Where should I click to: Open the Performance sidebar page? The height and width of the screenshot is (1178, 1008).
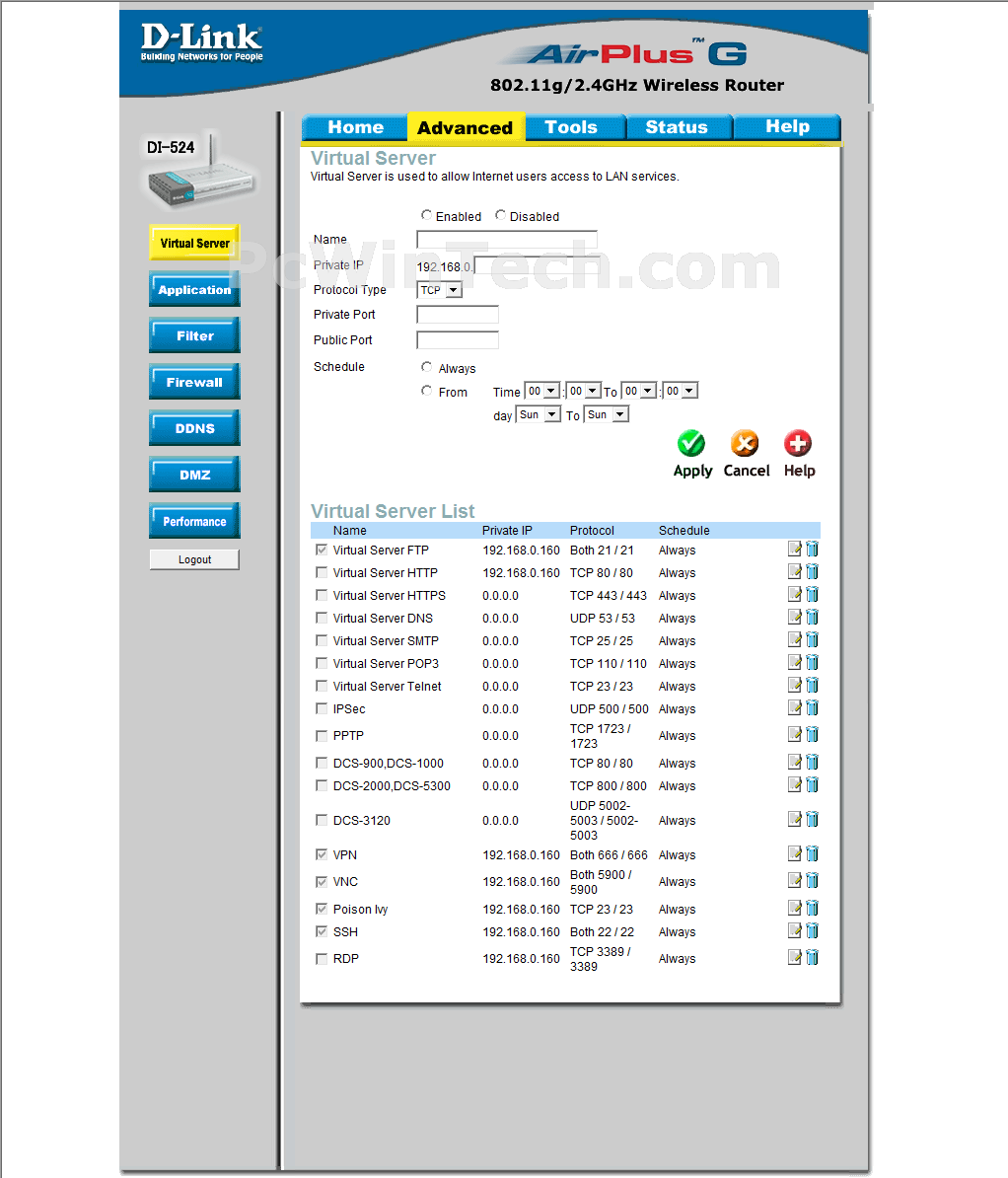point(194,521)
